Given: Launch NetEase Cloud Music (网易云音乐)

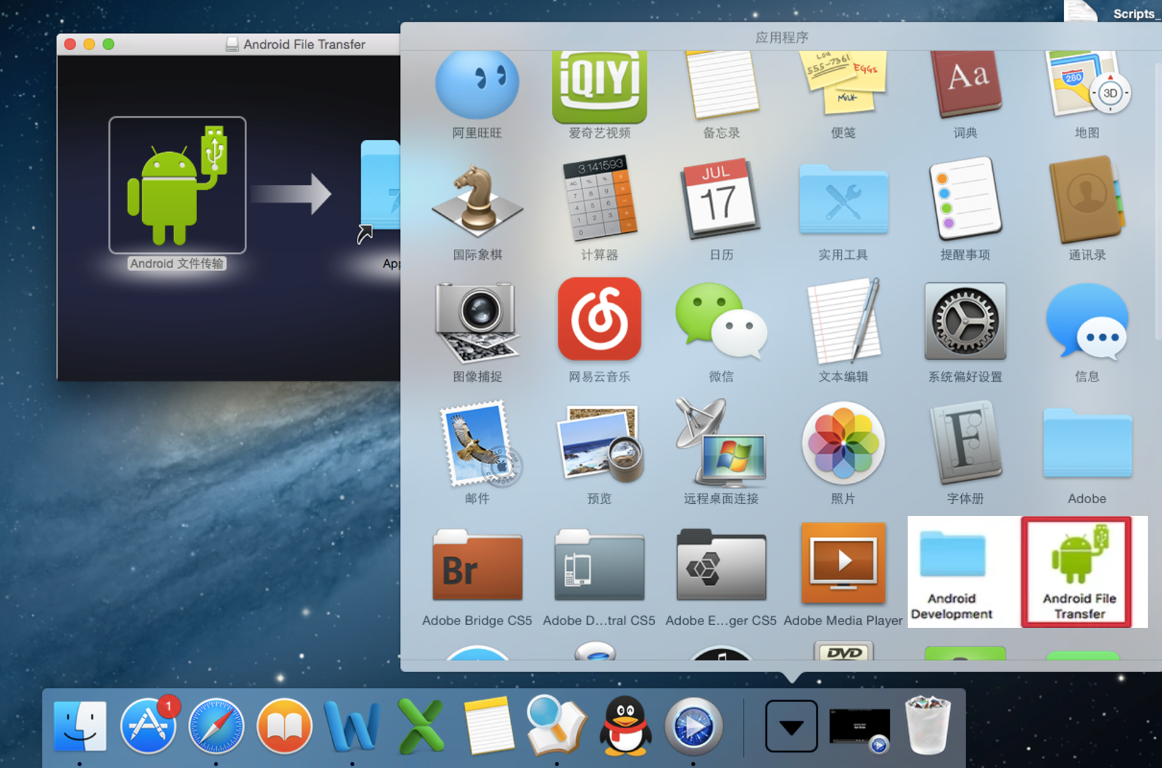Looking at the screenshot, I should [x=599, y=320].
